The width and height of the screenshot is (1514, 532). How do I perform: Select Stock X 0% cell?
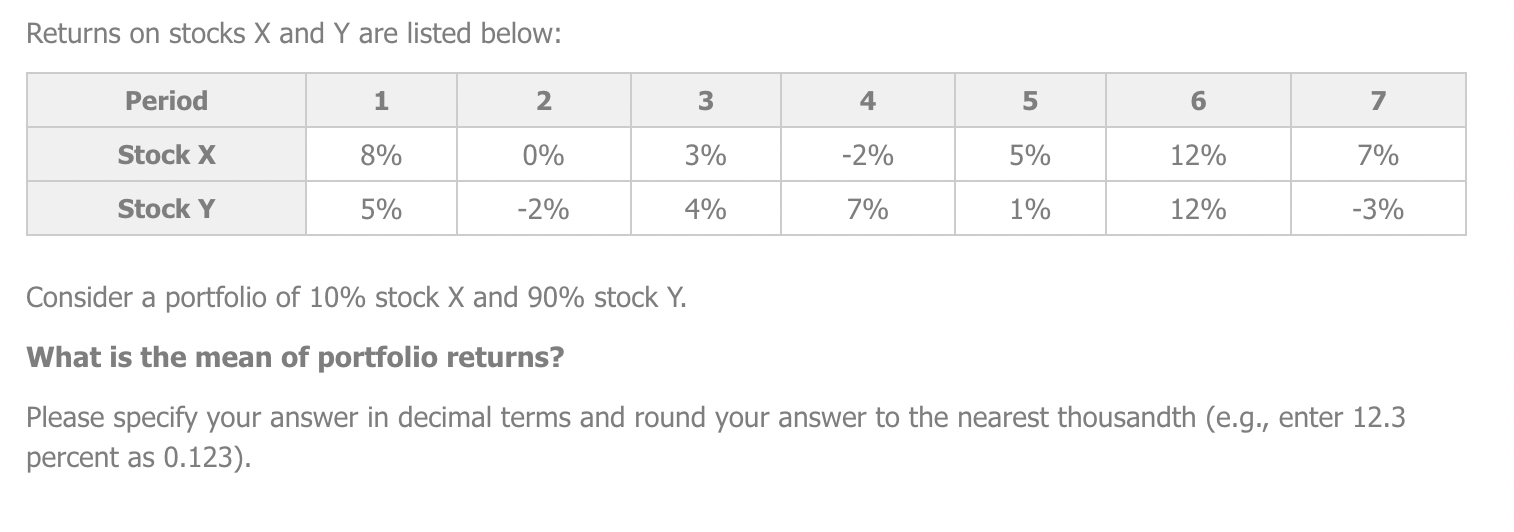(x=543, y=155)
